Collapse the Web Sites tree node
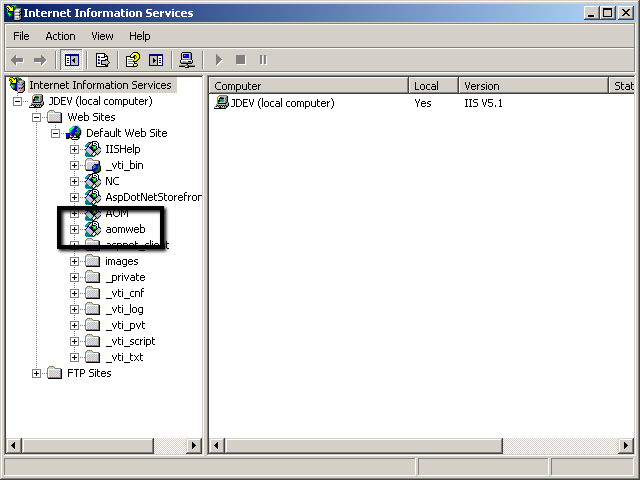The height and width of the screenshot is (480, 640). coord(37,117)
